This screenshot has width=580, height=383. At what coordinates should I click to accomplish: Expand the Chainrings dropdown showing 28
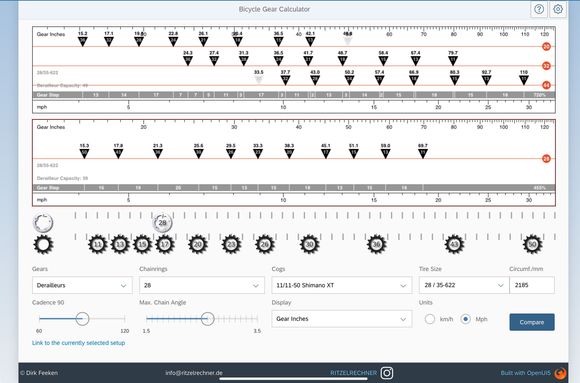coord(202,285)
